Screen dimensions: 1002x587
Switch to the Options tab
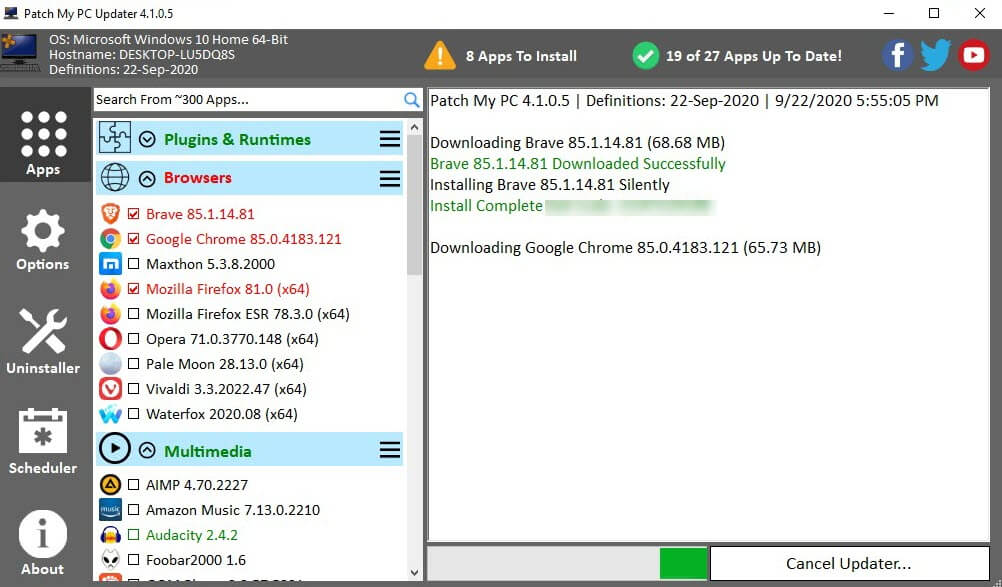point(43,242)
